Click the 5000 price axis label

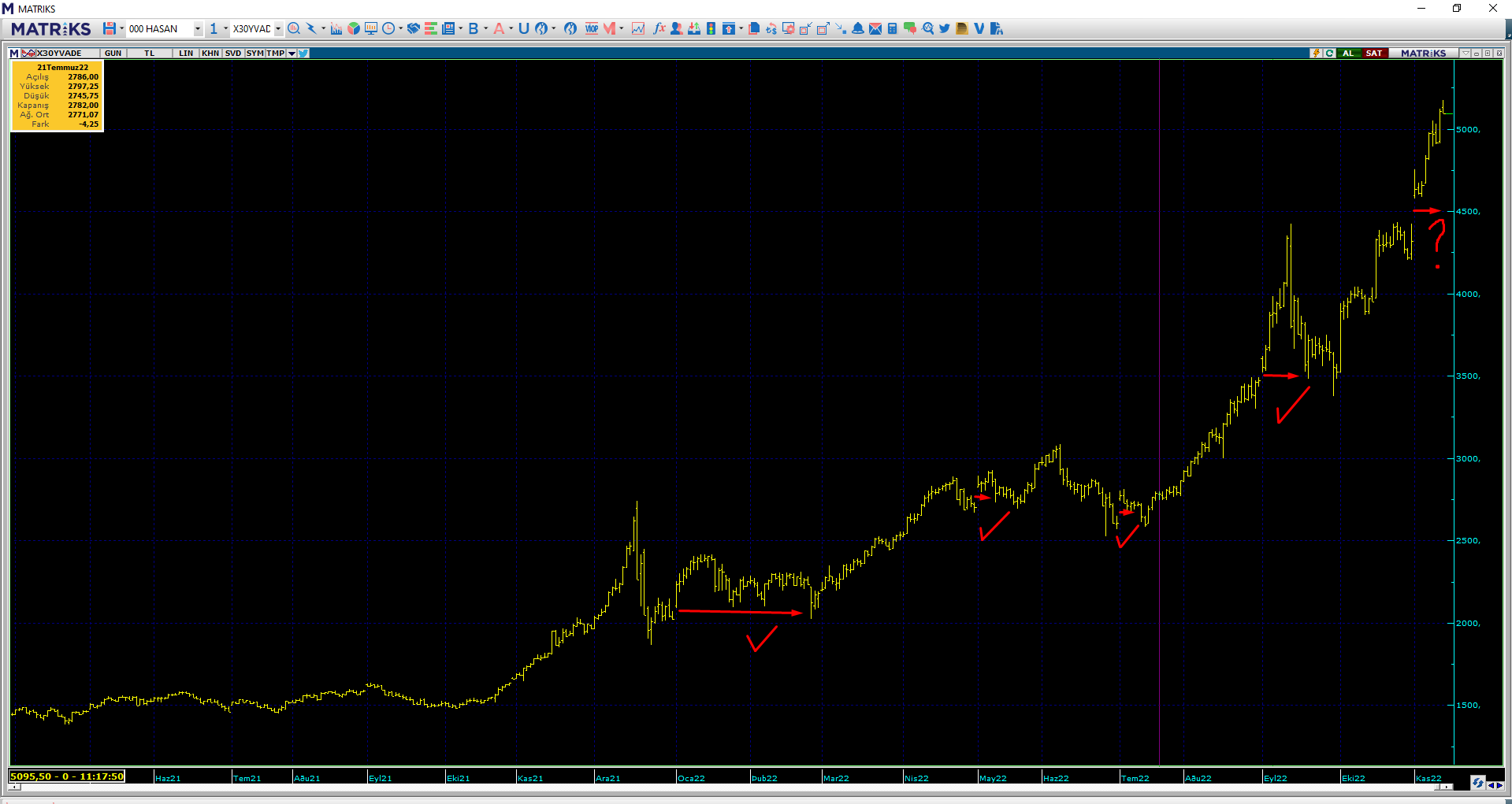point(1469,130)
